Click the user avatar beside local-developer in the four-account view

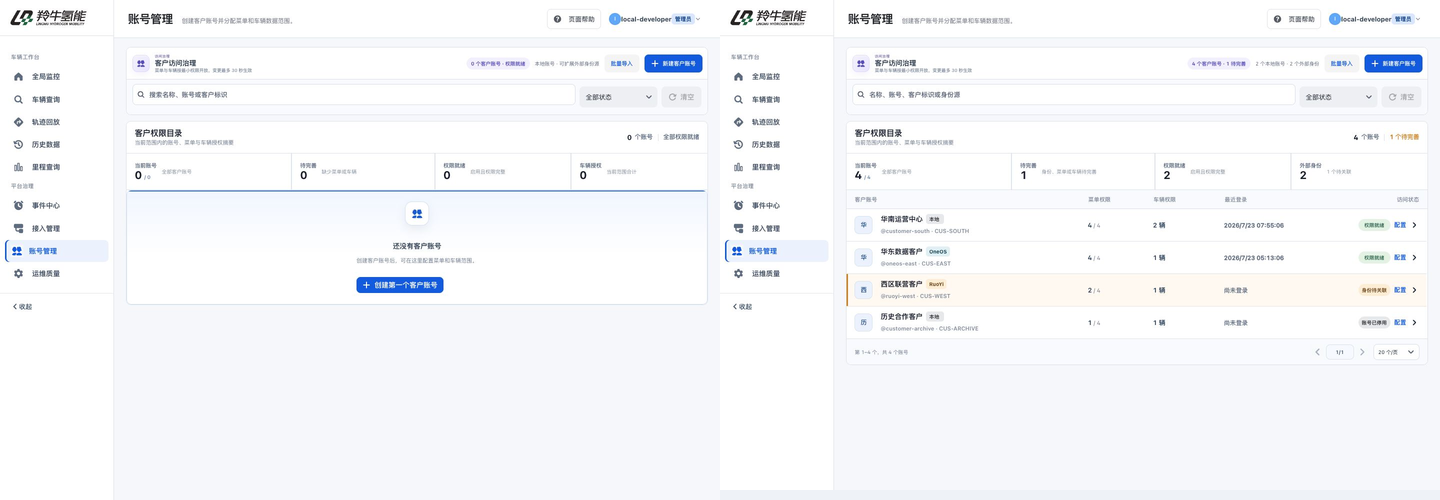pyautogui.click(x=1334, y=19)
